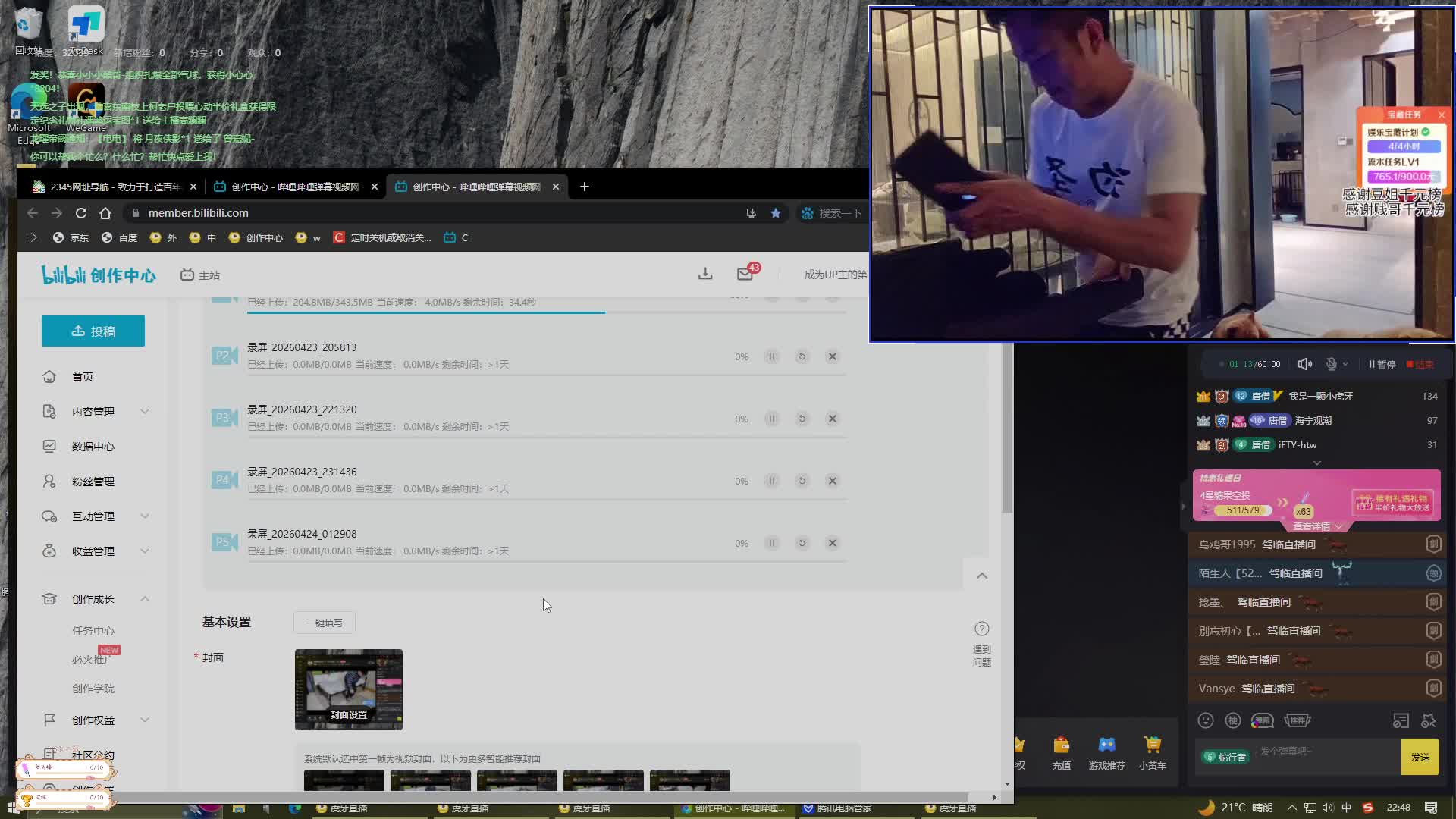
Task: Click the 投稿 upload button
Action: pos(93,331)
